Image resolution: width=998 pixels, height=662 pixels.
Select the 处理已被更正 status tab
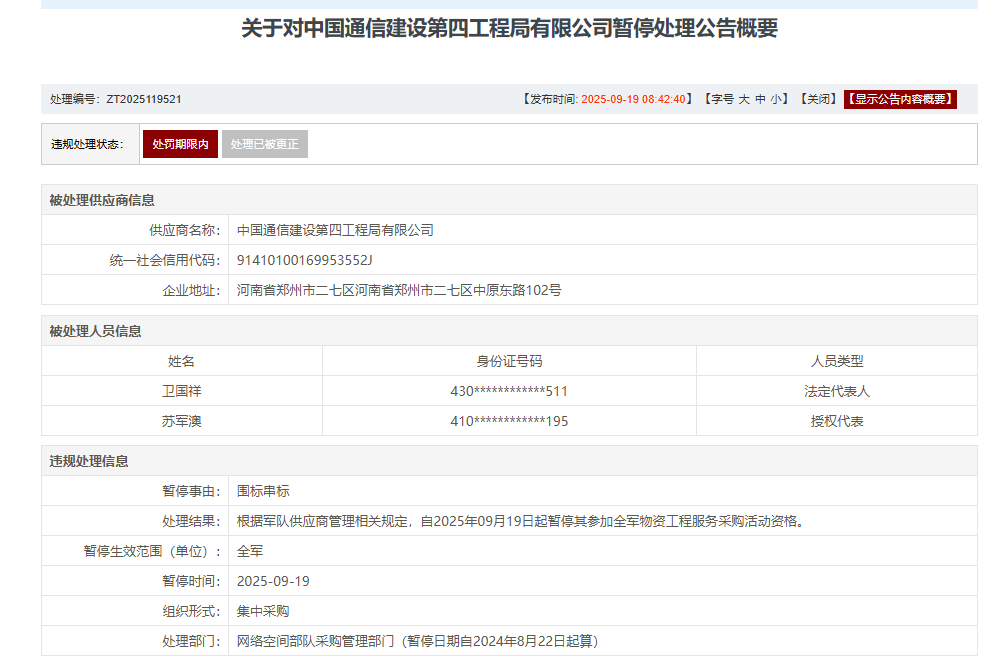(264, 144)
